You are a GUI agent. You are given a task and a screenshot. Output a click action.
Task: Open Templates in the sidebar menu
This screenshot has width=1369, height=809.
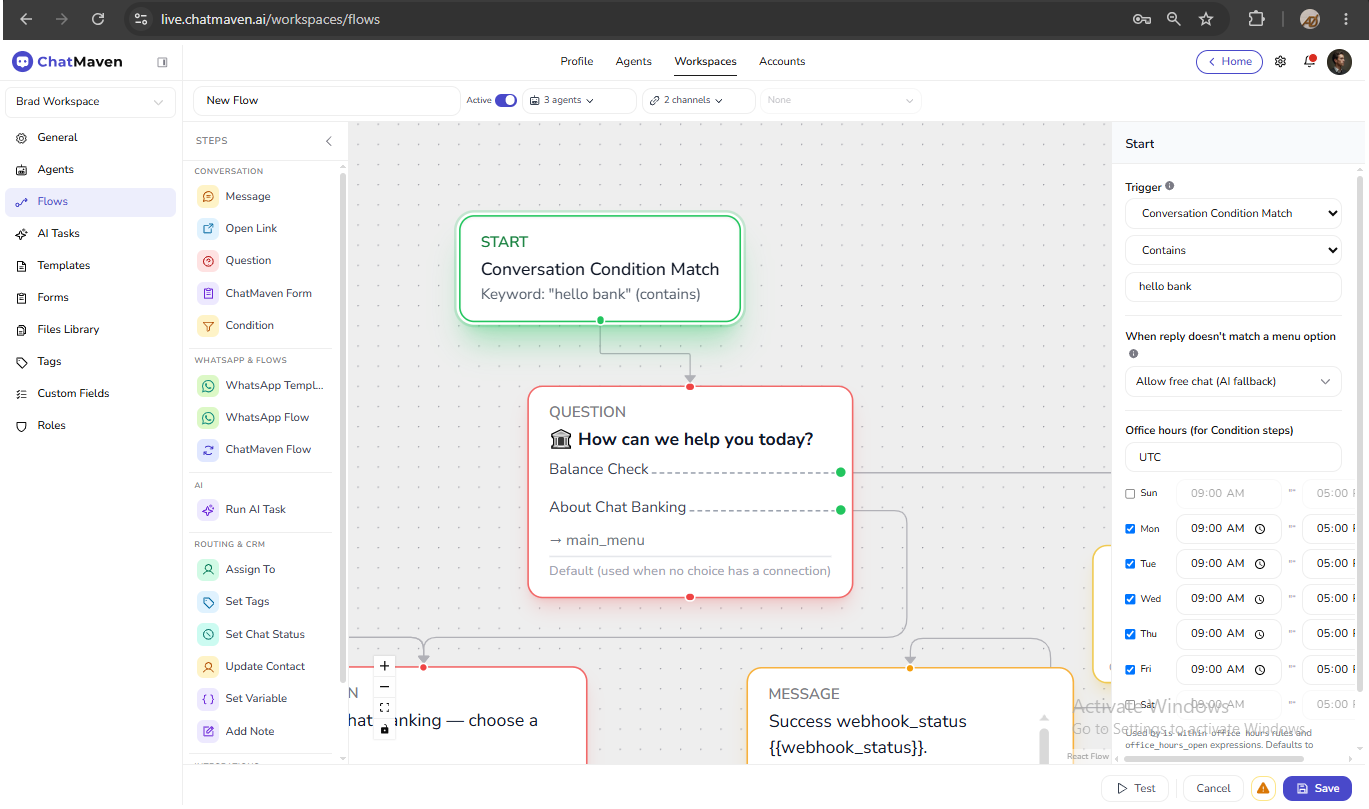pyautogui.click(x=64, y=266)
